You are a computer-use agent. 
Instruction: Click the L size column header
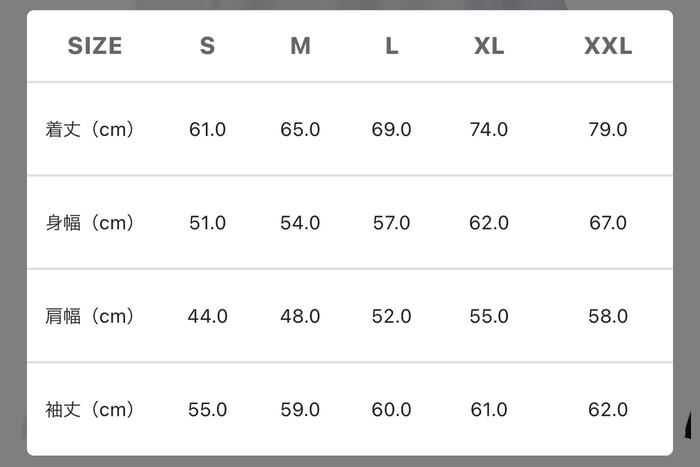tap(392, 46)
